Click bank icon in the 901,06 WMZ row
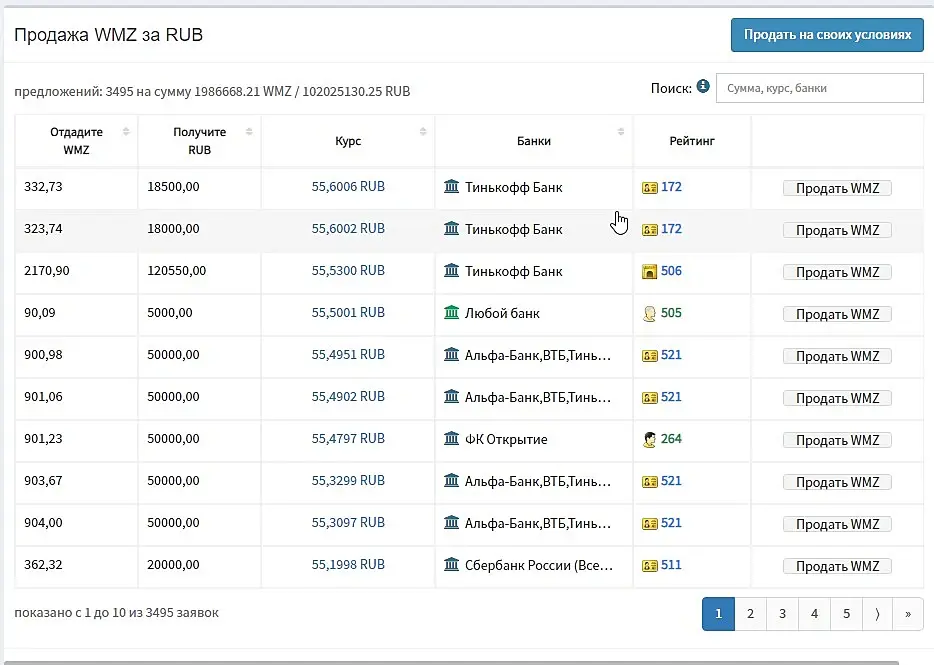 452,396
